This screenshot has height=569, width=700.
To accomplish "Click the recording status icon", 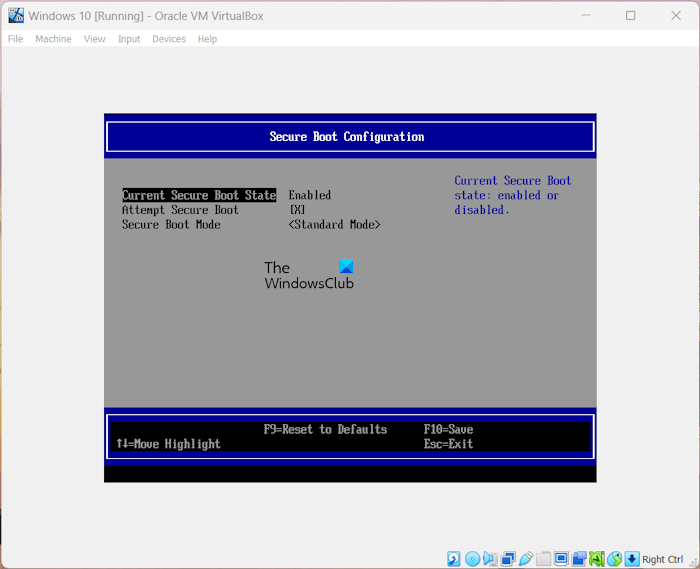I will point(579,559).
